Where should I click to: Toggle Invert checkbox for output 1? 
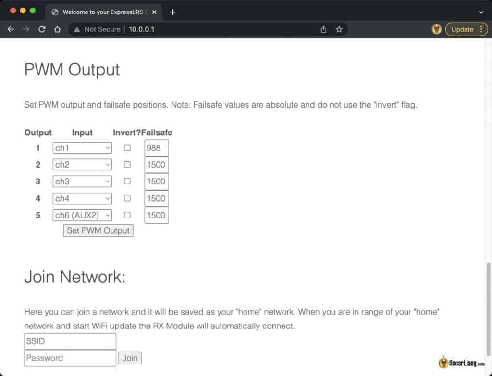pyautogui.click(x=127, y=148)
